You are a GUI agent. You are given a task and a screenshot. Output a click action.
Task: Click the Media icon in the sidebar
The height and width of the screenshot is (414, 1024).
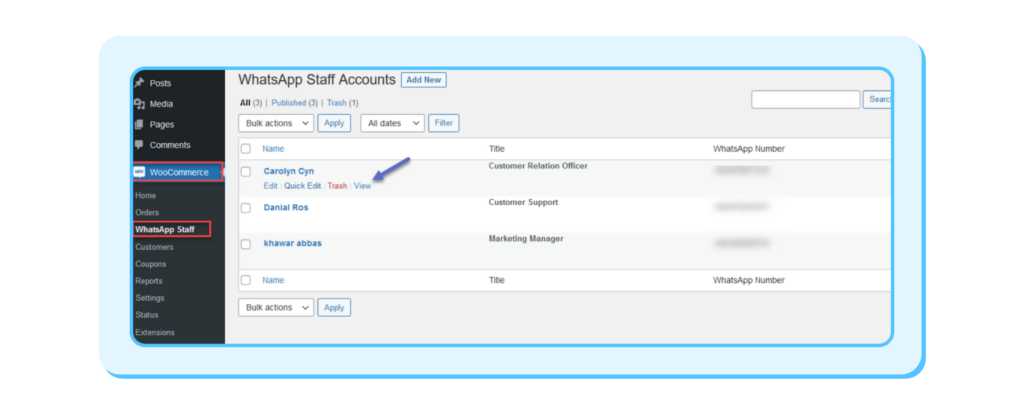point(139,104)
